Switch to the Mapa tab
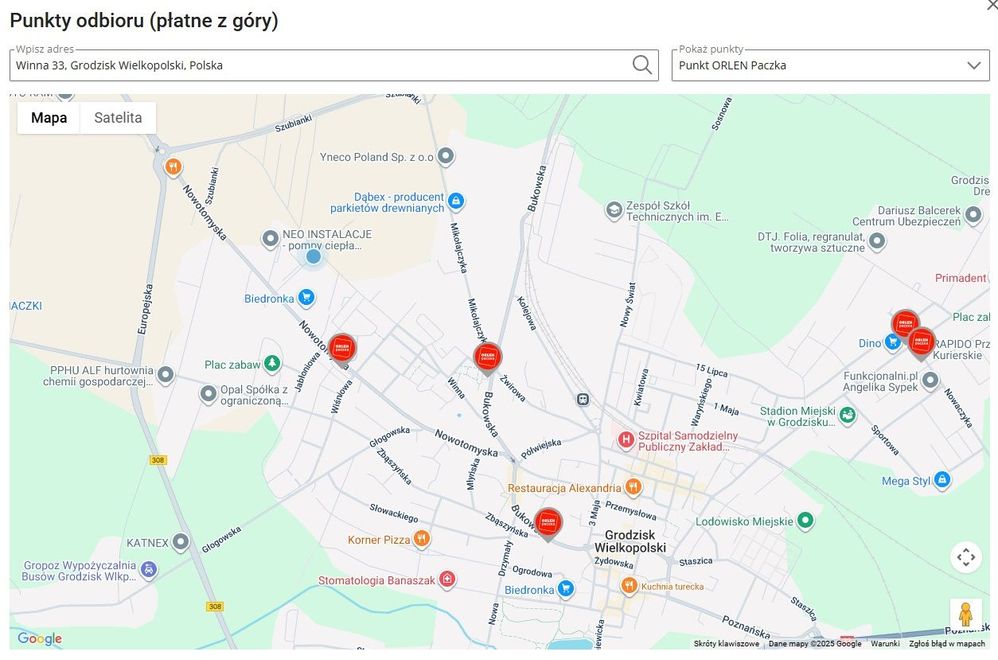This screenshot has height=660, width=998. tap(49, 118)
